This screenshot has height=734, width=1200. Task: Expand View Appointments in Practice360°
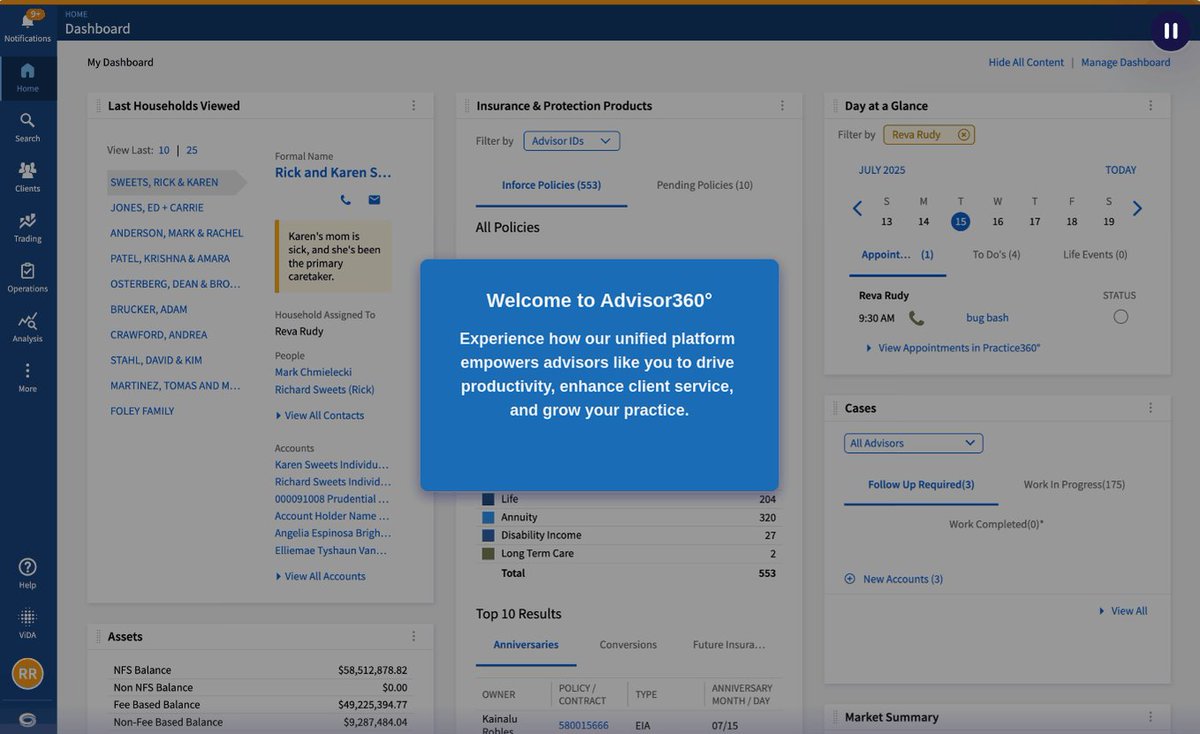coord(954,348)
